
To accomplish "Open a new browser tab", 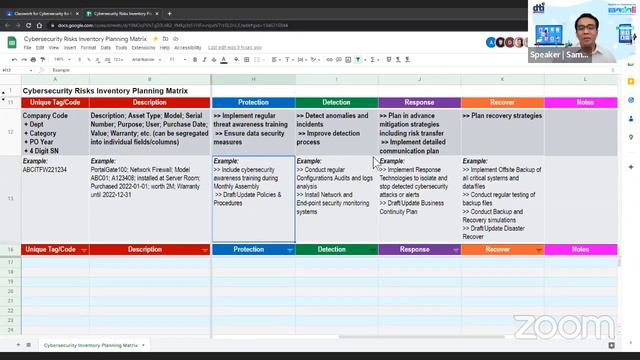I will pyautogui.click(x=169, y=13).
